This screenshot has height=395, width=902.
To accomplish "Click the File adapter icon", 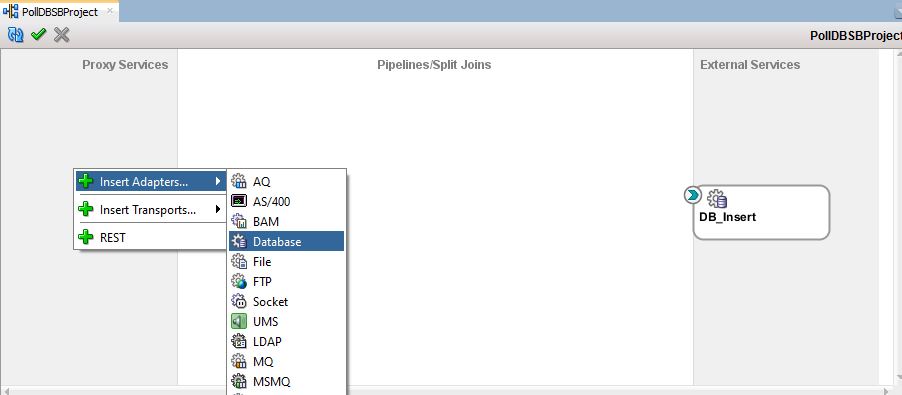I will click(239, 262).
